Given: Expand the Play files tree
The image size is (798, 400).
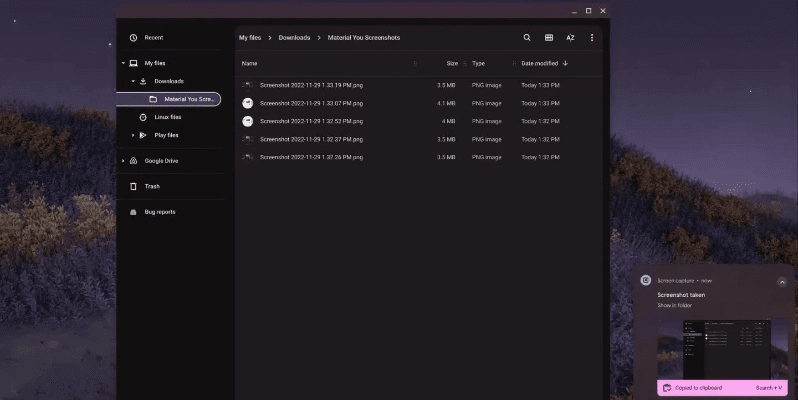Looking at the screenshot, I should (132, 135).
